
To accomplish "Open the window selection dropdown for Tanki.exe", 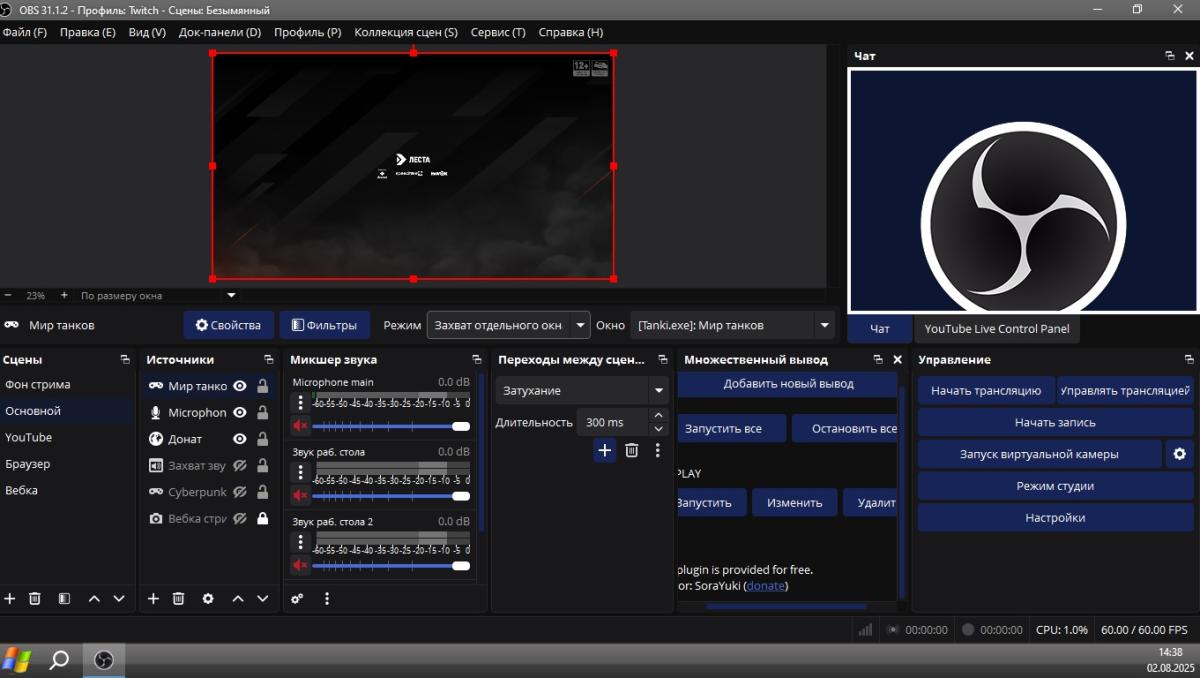I will [x=824, y=325].
